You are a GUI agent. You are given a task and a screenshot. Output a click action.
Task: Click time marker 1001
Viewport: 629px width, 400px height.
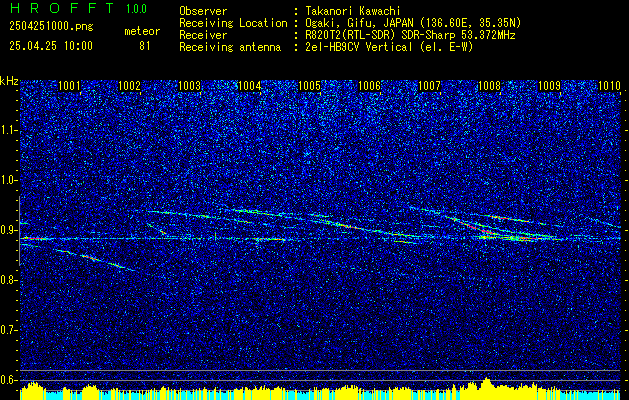[x=69, y=85]
